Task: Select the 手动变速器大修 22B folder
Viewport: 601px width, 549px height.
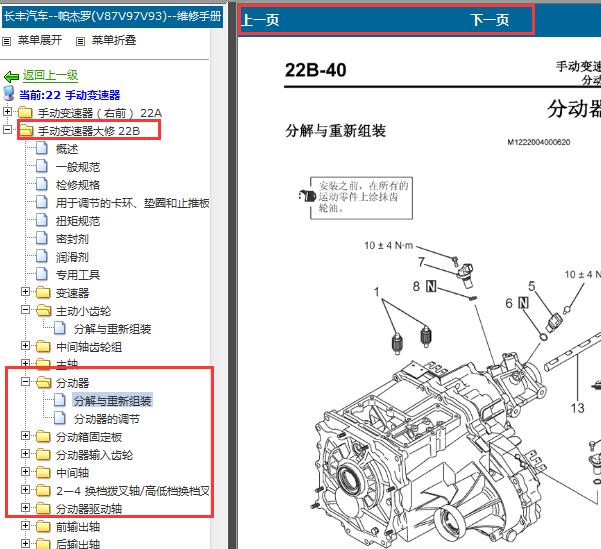Action: point(89,131)
